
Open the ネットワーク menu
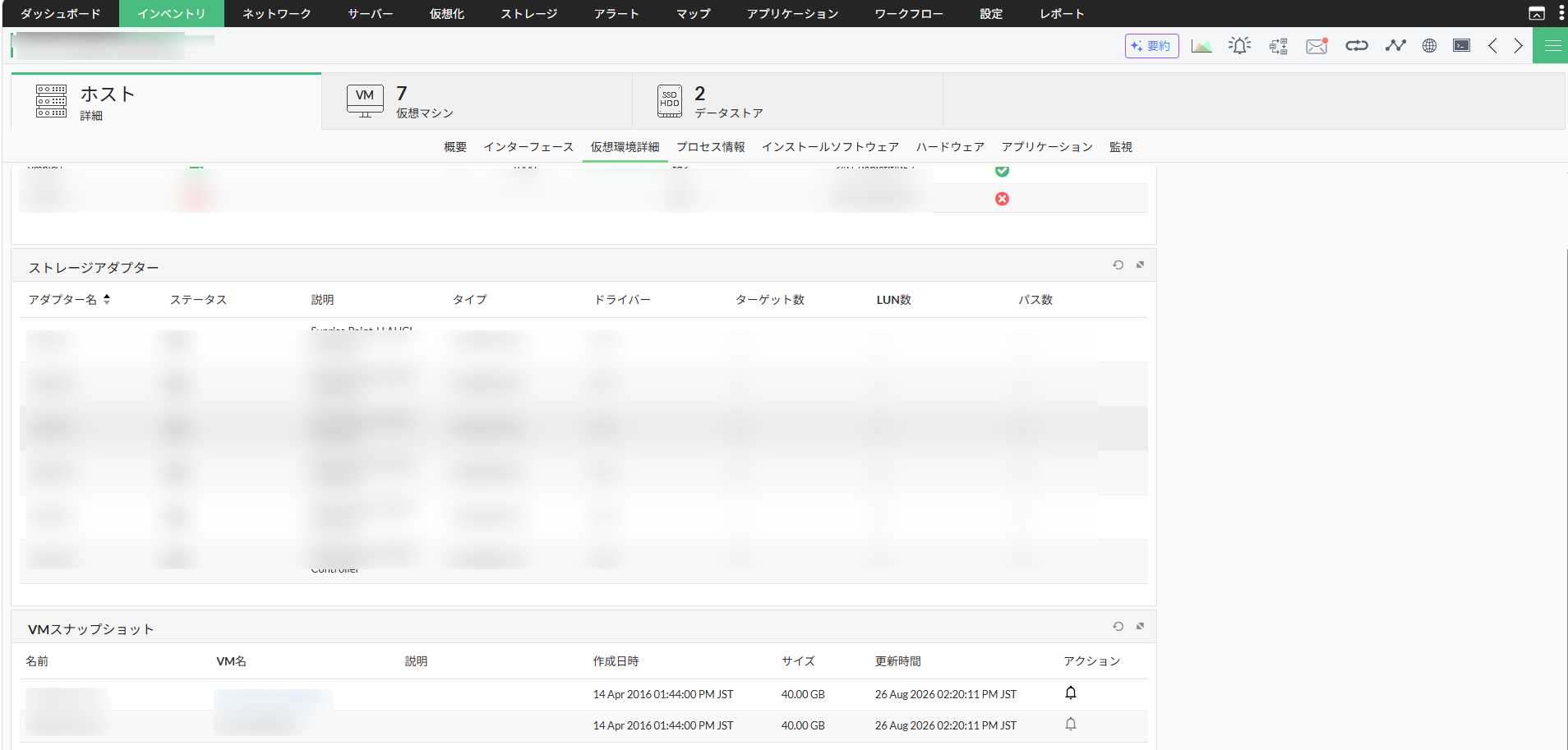pos(277,14)
